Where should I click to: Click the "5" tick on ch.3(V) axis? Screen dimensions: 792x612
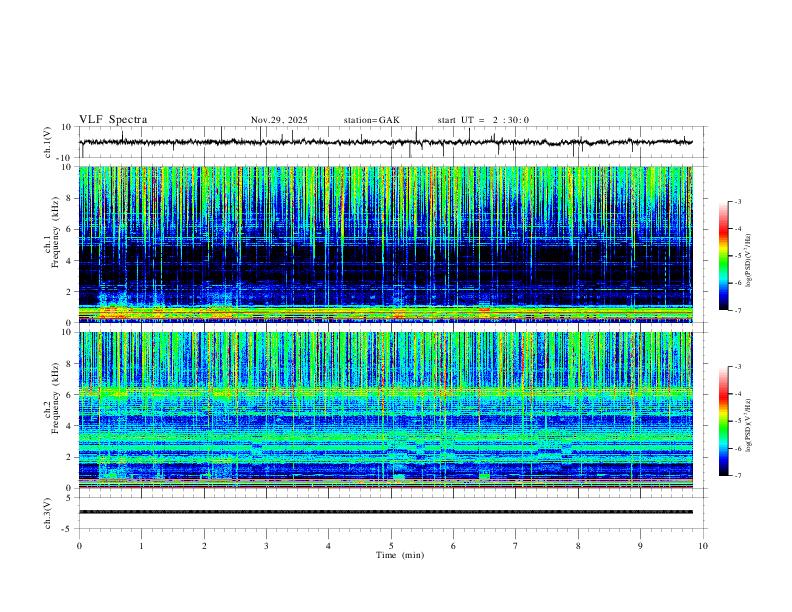[69, 497]
